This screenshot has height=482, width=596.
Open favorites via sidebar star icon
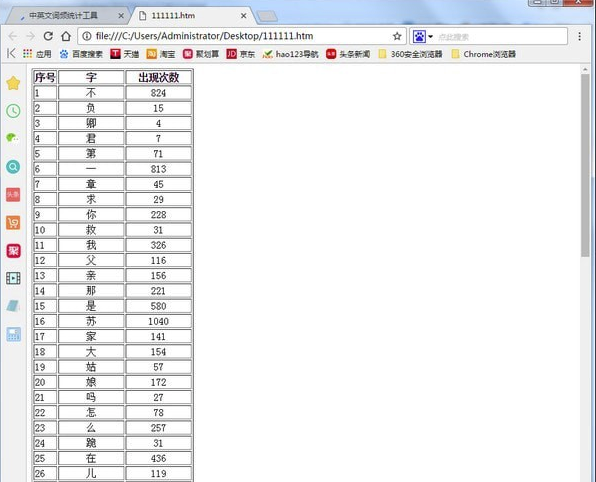(x=13, y=83)
